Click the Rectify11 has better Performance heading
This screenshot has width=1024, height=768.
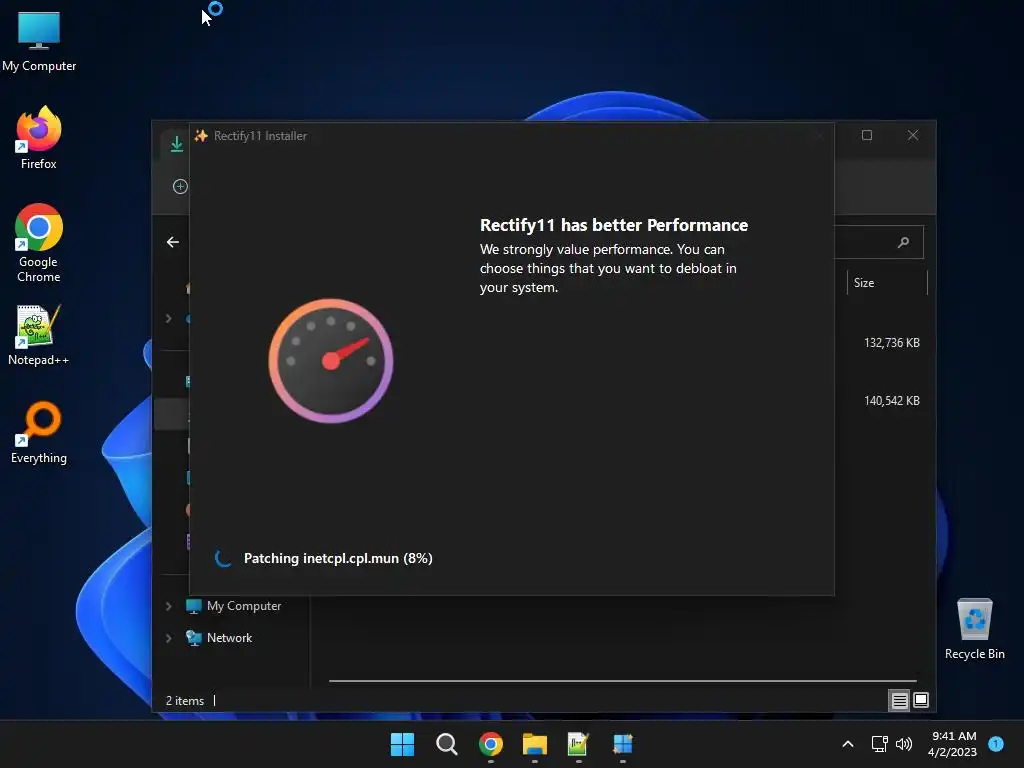(614, 225)
